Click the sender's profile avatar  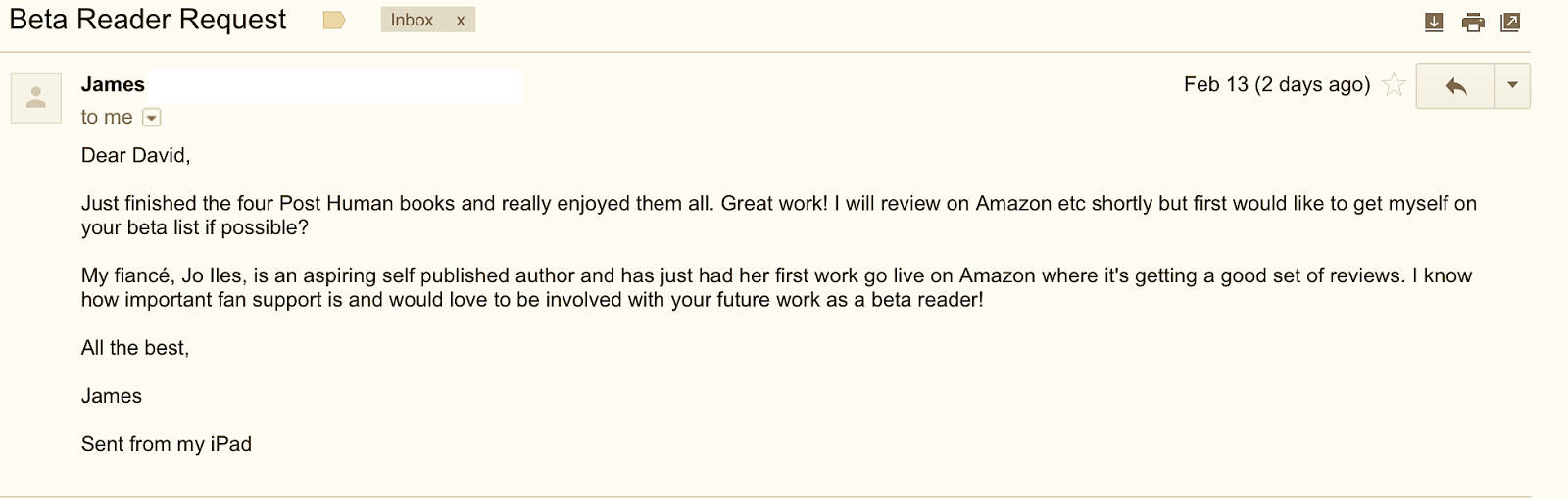36,97
